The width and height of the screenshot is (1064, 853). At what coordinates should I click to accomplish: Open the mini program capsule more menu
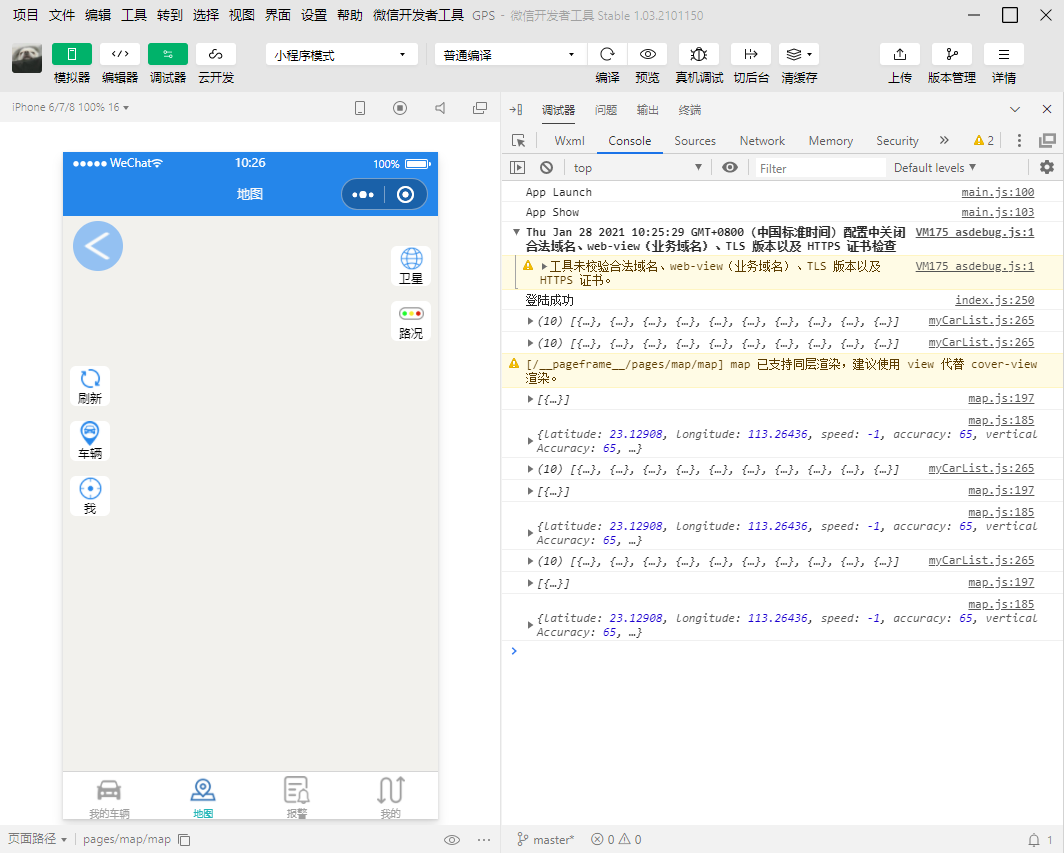tap(363, 195)
